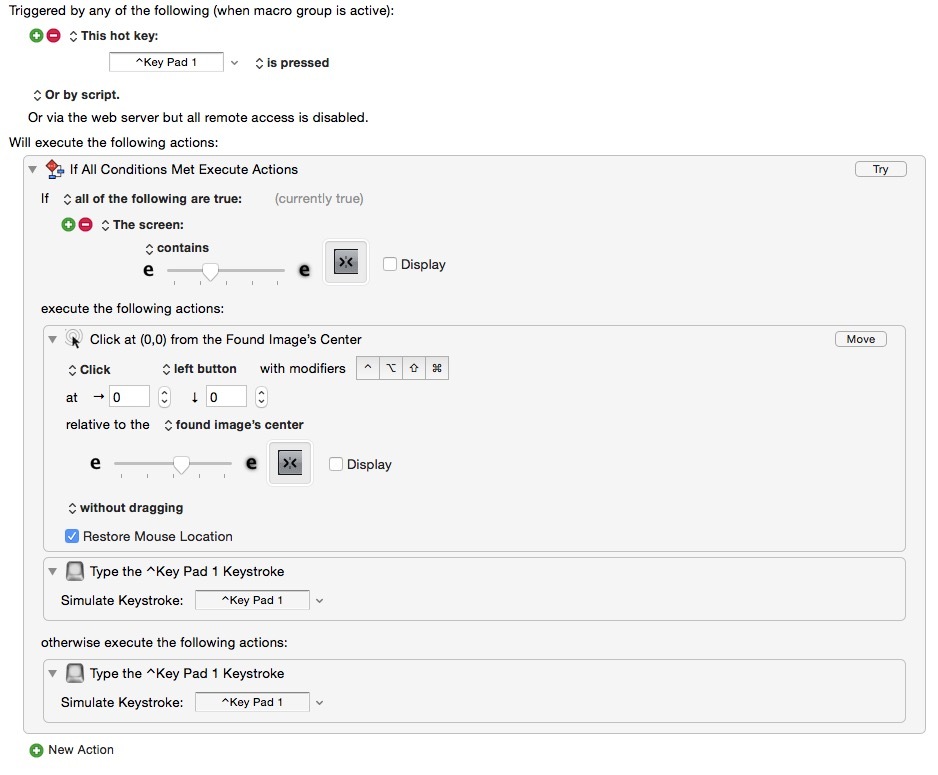The image size is (938, 775).
Task: Collapse the Click at Found Image action
Action: point(53,339)
